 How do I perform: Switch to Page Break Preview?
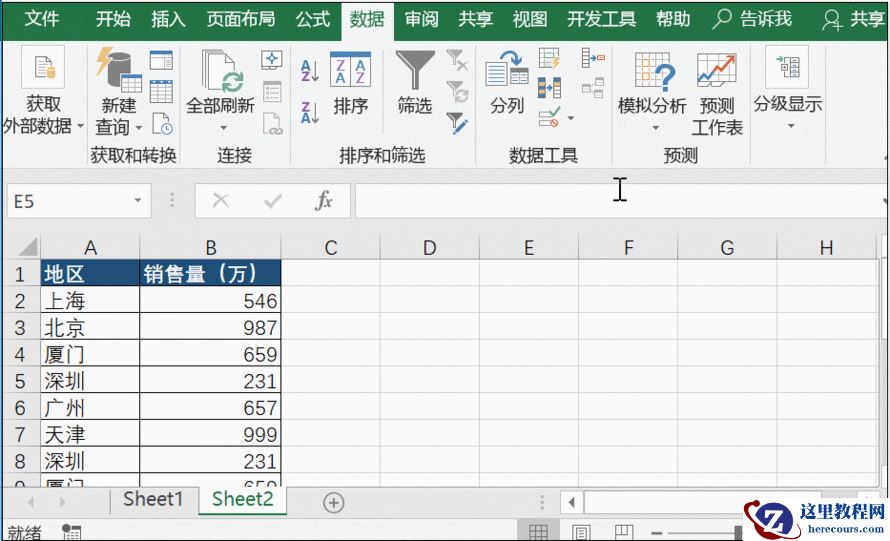[624, 532]
